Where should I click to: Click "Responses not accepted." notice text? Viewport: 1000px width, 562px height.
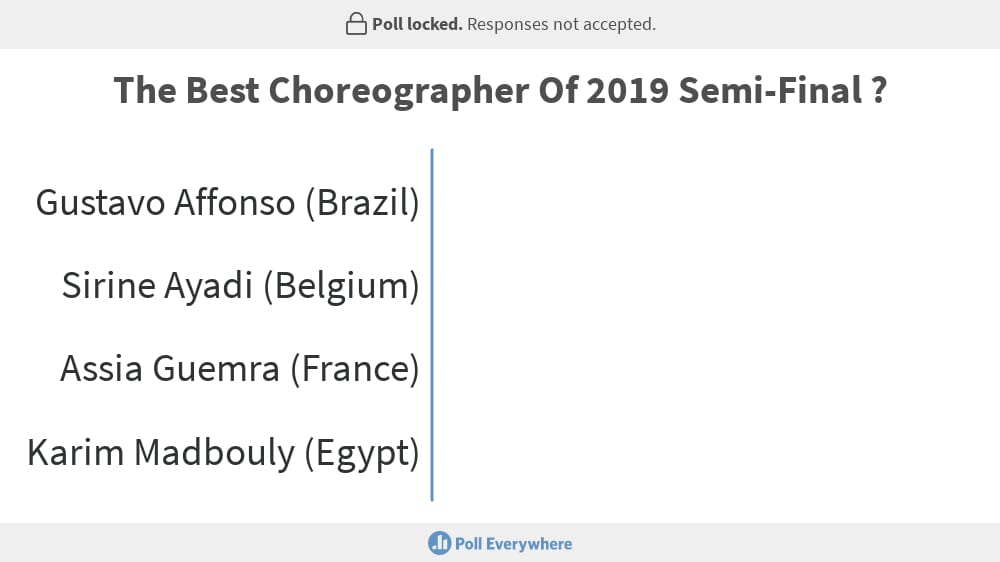click(561, 24)
